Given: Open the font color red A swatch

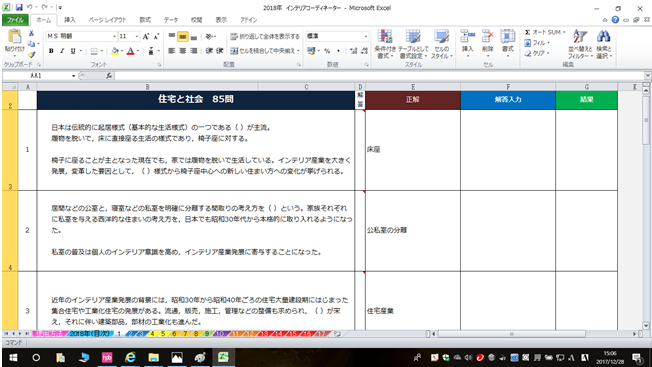Looking at the screenshot, I should click(x=131, y=51).
